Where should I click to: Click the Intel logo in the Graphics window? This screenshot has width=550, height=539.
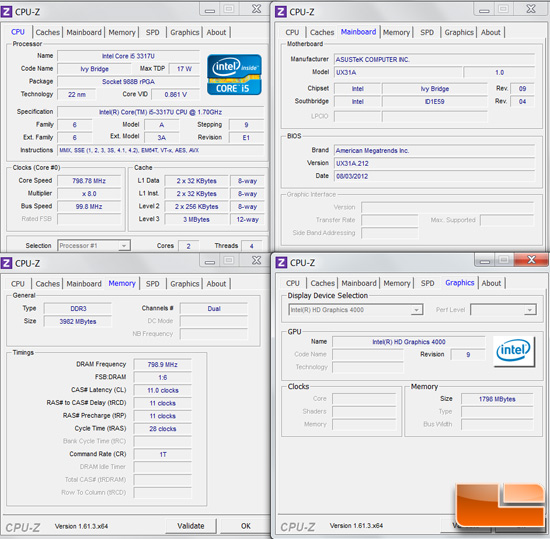[x=514, y=351]
